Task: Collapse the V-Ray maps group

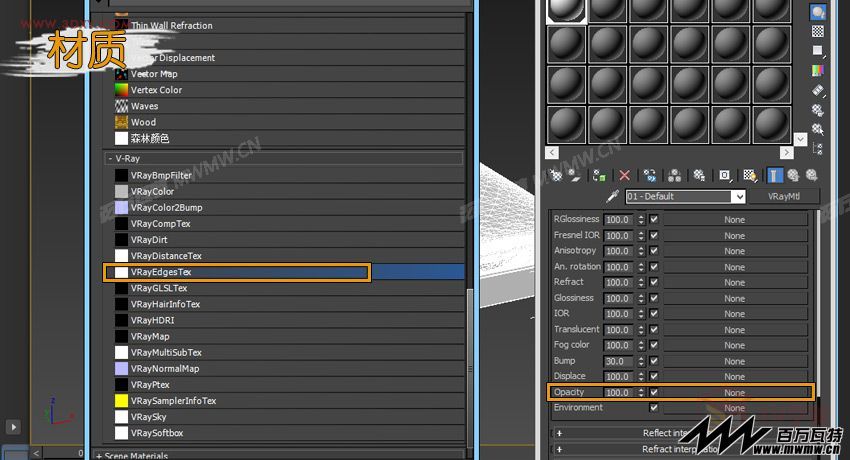Action: (x=111, y=159)
